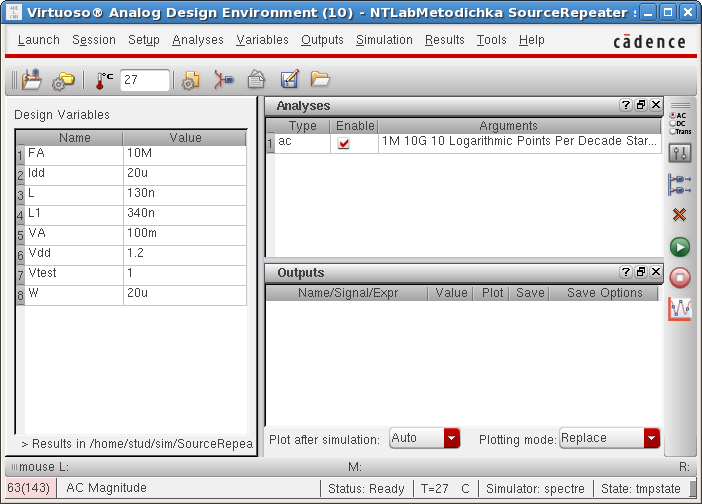Select the L1 value cell 340n

[185, 215]
